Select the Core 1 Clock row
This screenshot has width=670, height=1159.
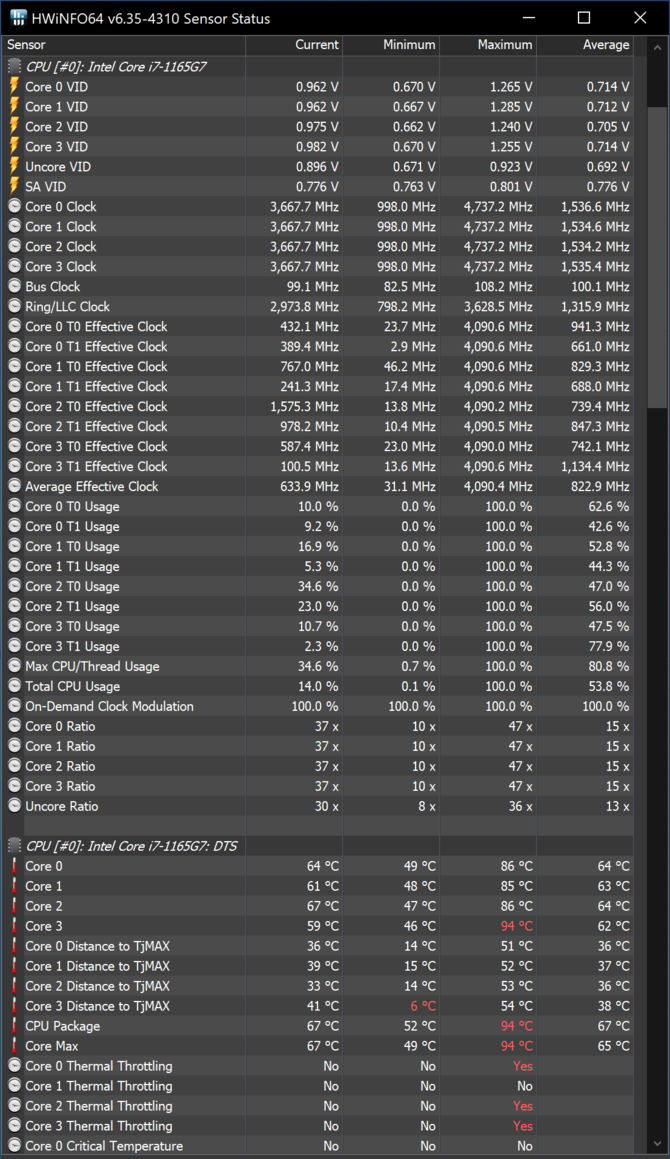coord(318,226)
